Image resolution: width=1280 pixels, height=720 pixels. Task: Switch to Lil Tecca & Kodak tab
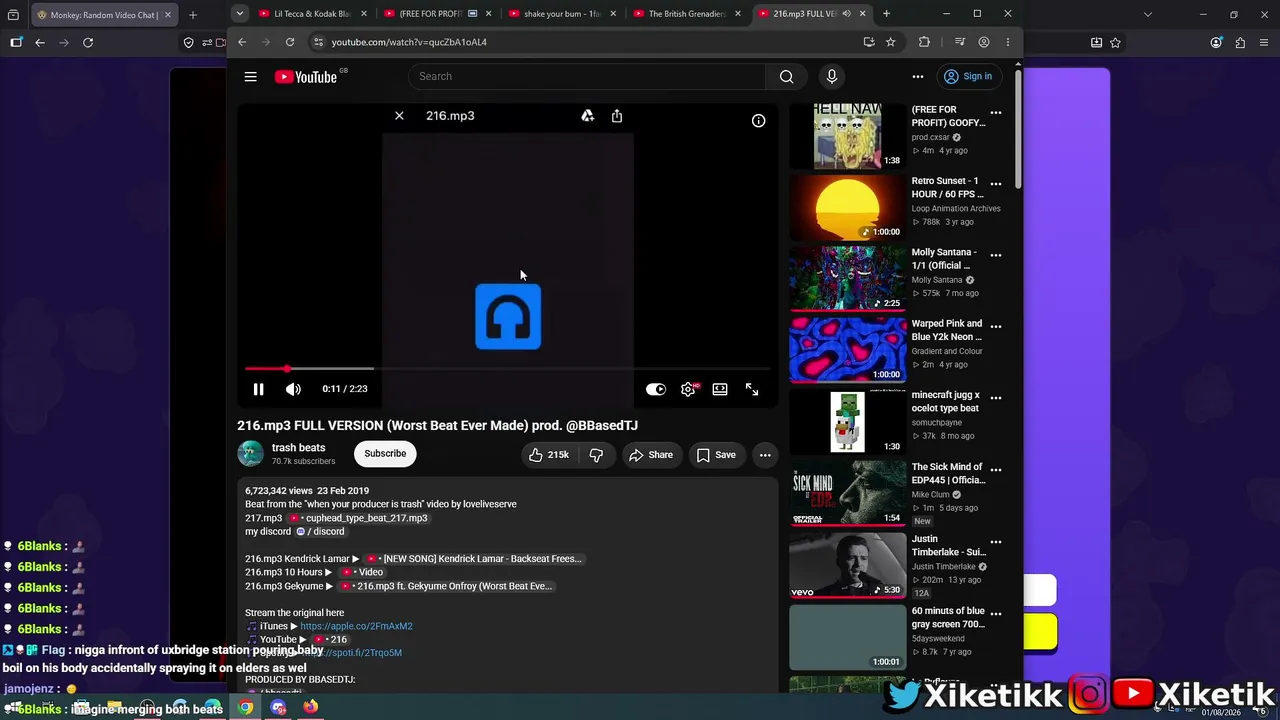(311, 14)
